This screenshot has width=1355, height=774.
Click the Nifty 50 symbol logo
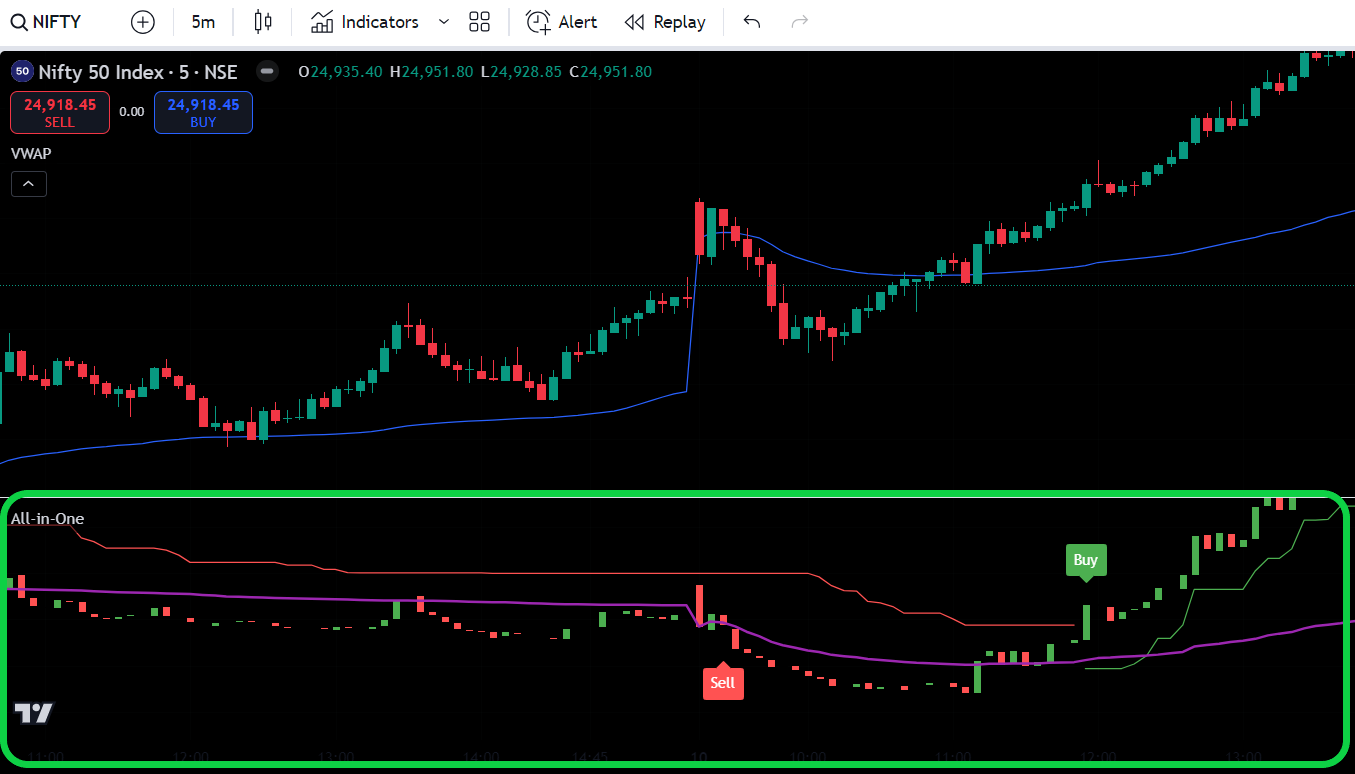21,72
